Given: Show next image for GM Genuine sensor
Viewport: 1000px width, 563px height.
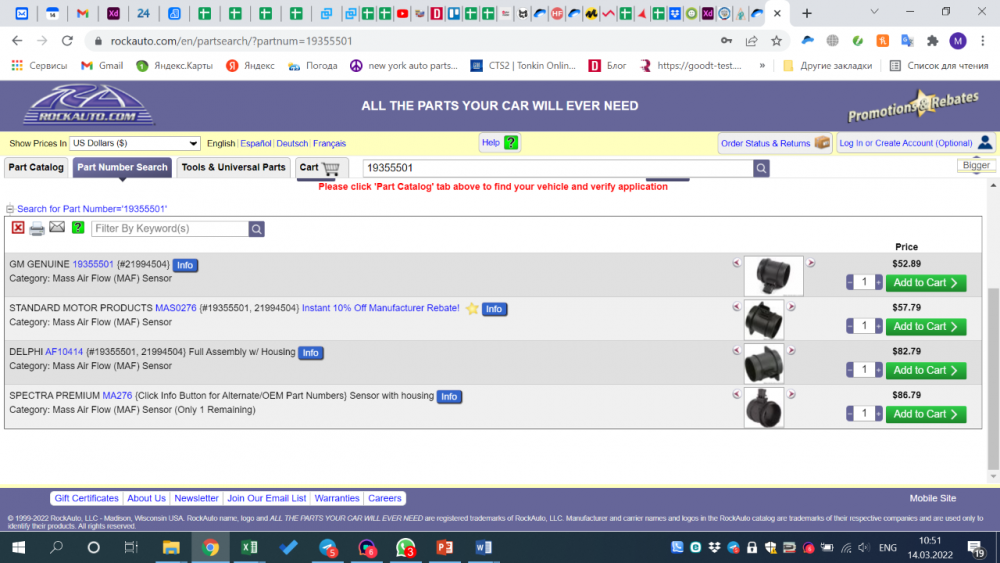Looking at the screenshot, I should [811, 263].
